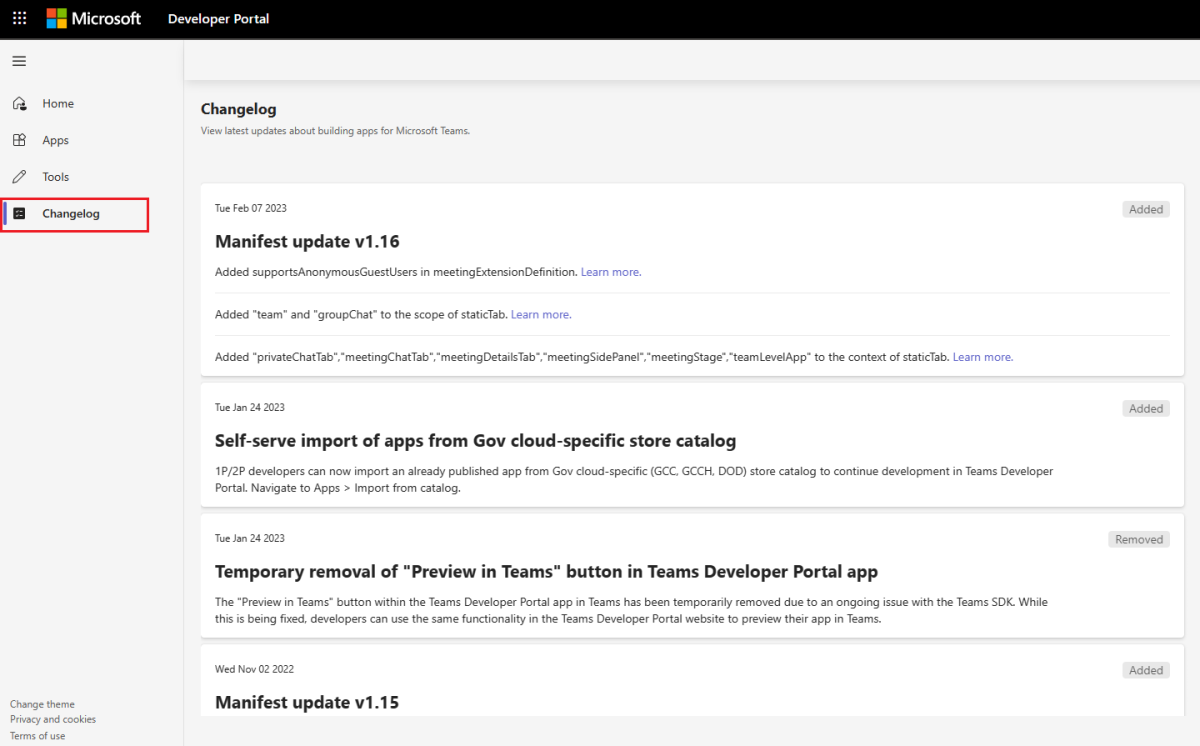Click the Apps grid icon
The width and height of the screenshot is (1200, 746).
[19, 141]
